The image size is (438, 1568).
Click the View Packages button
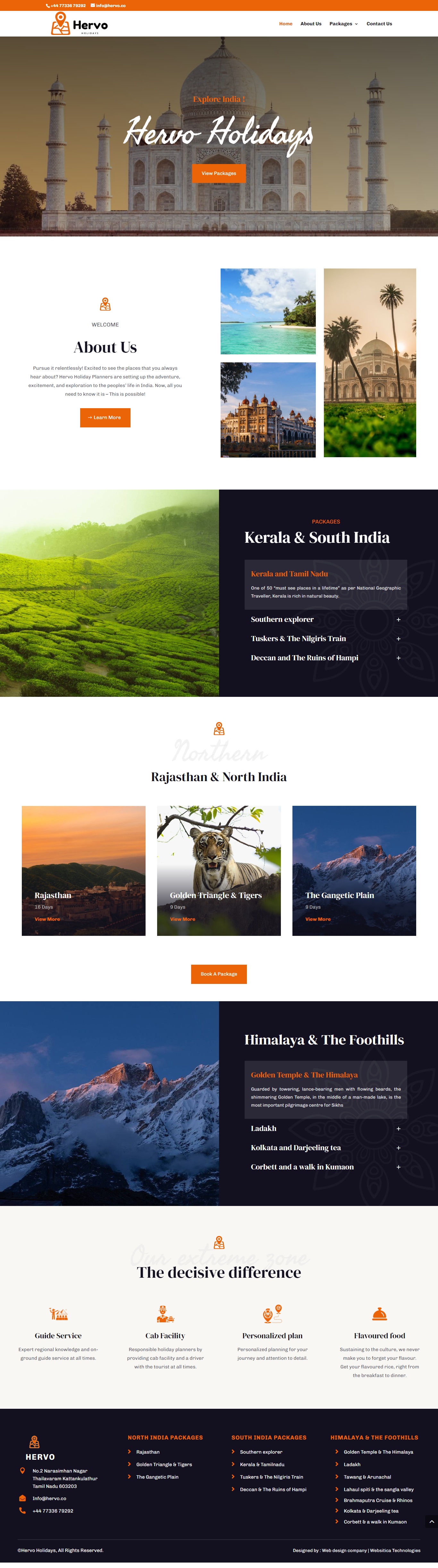pos(219,173)
